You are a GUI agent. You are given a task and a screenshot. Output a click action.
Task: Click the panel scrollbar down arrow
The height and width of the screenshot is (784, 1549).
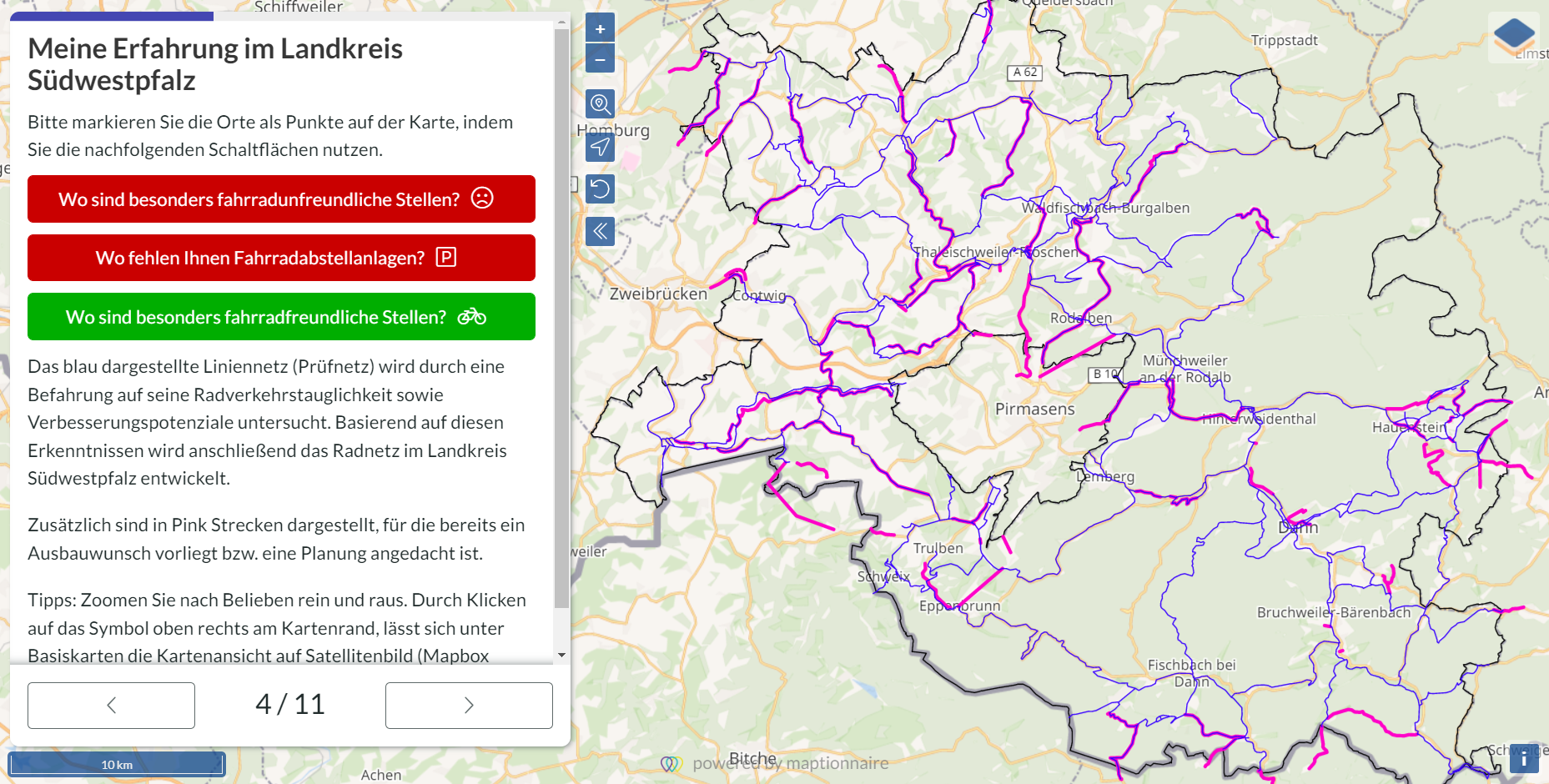tap(561, 655)
